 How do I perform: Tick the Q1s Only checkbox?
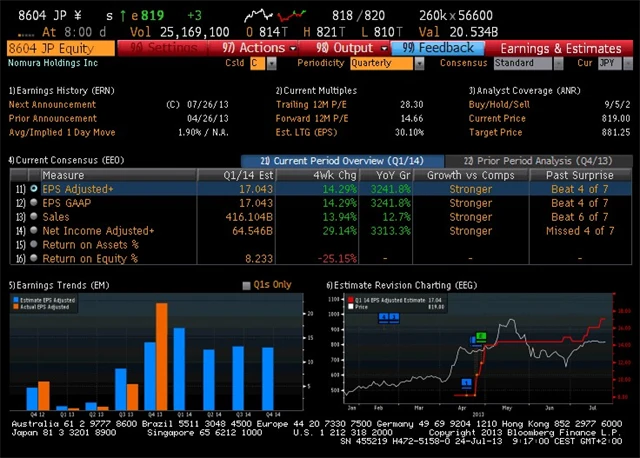click(248, 285)
